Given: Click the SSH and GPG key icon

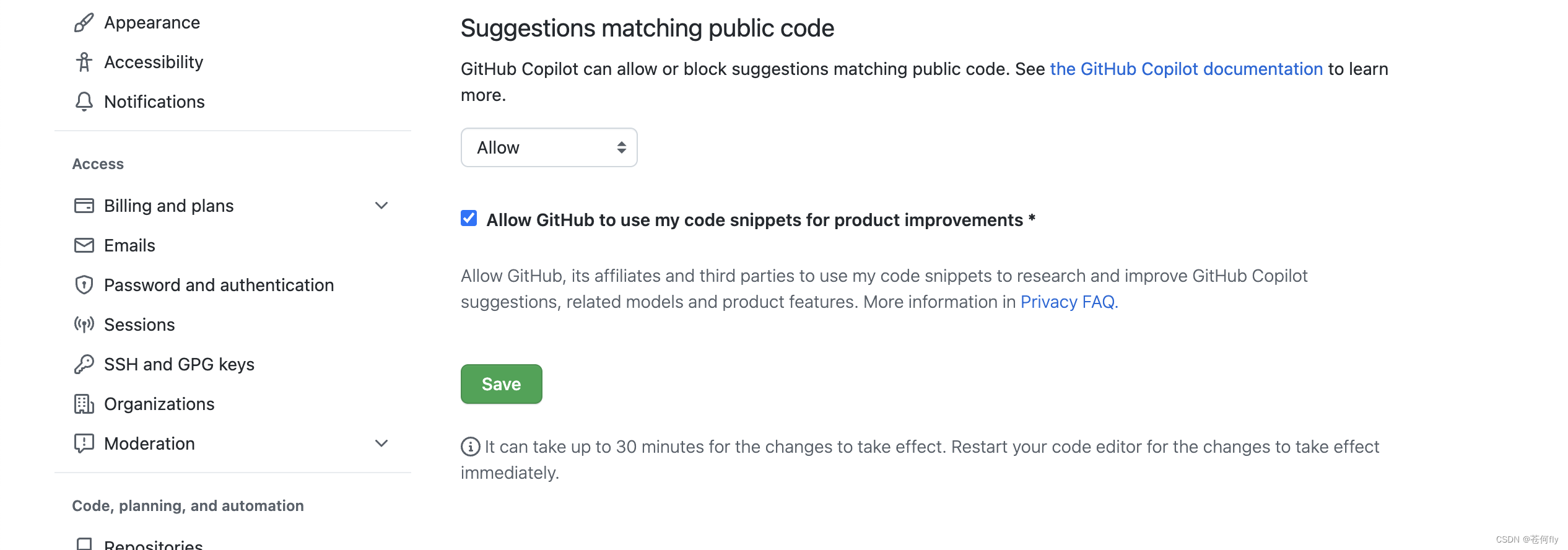Looking at the screenshot, I should click(x=84, y=364).
